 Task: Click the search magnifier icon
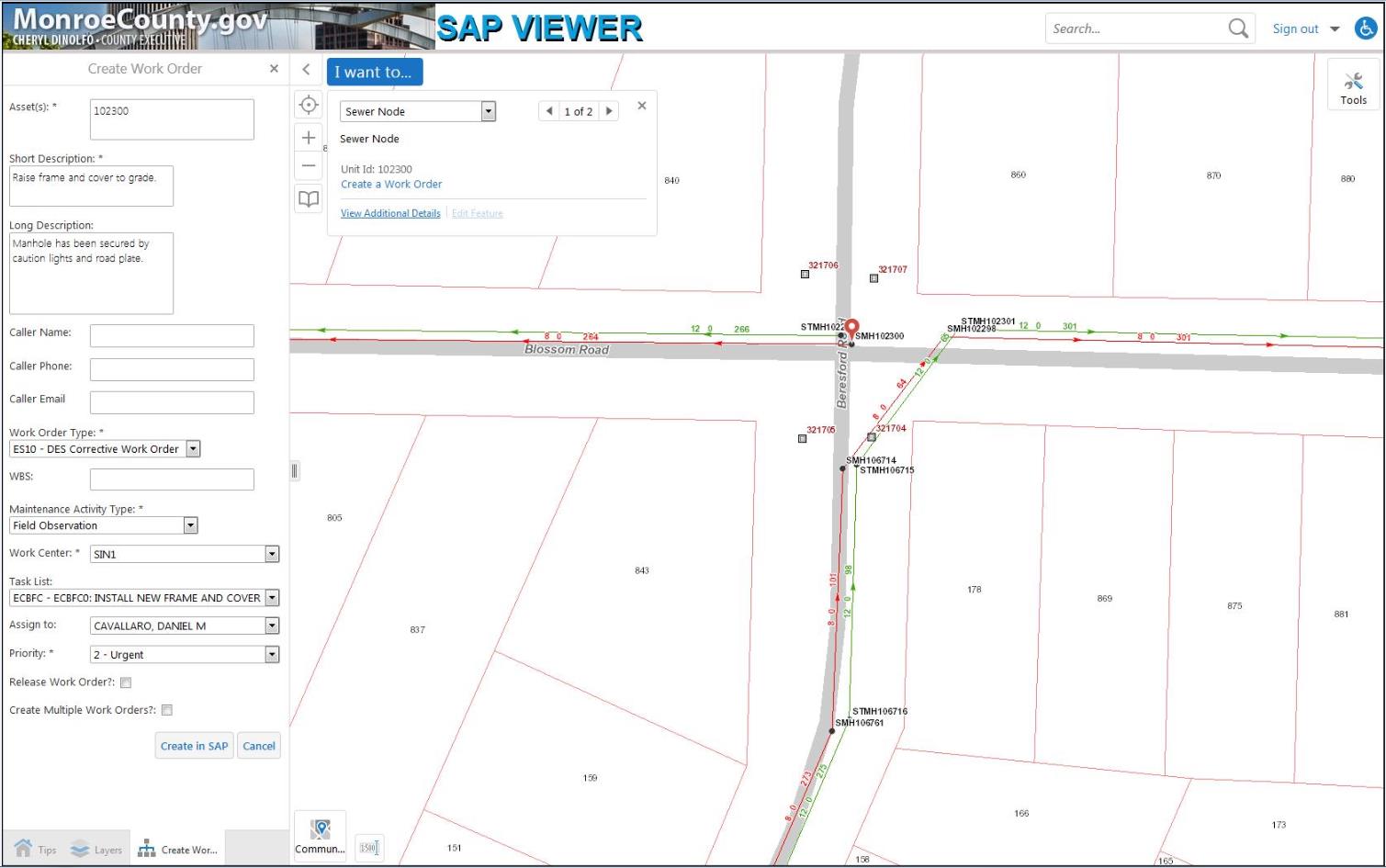click(x=1238, y=28)
